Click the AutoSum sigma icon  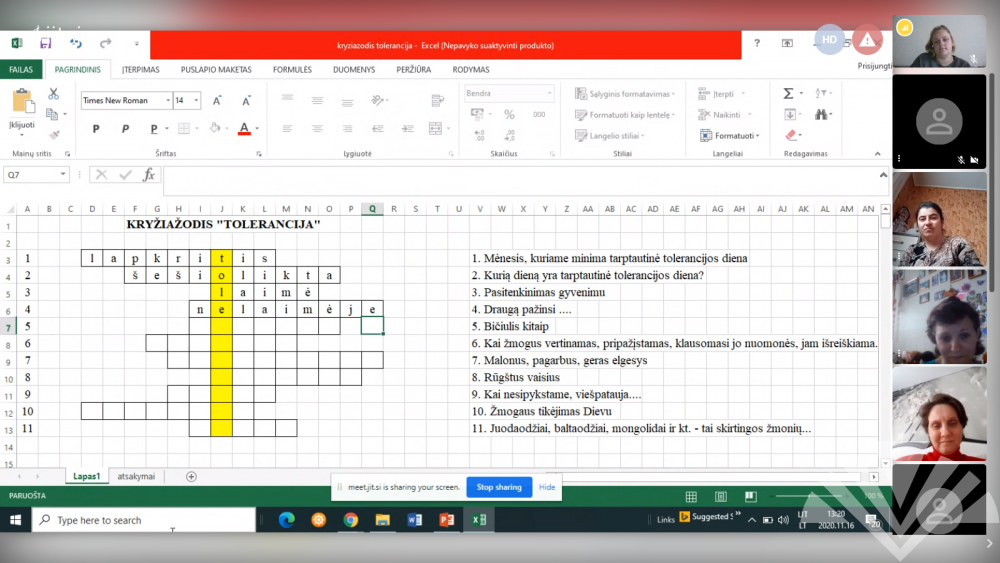click(788, 93)
